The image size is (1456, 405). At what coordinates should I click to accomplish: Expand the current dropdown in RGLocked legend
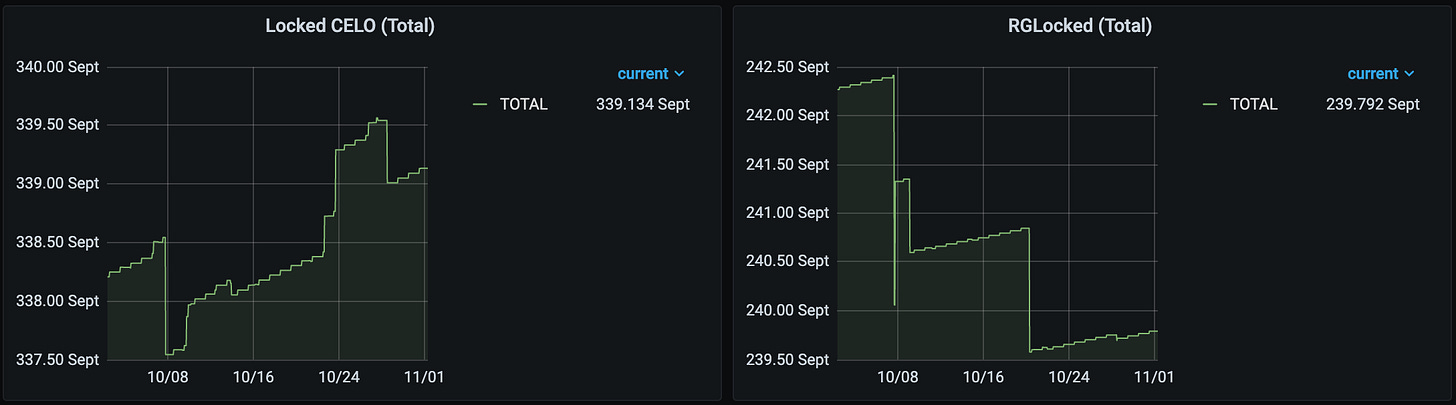pos(1381,74)
